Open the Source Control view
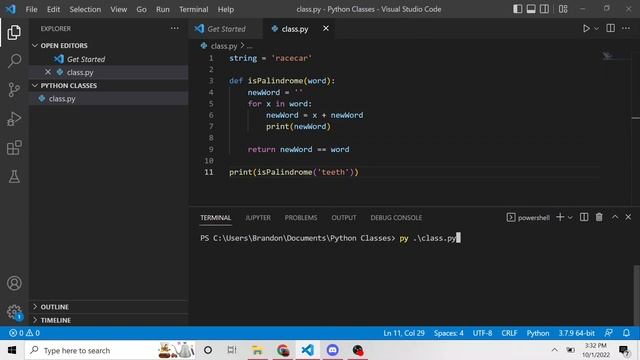 (14, 89)
